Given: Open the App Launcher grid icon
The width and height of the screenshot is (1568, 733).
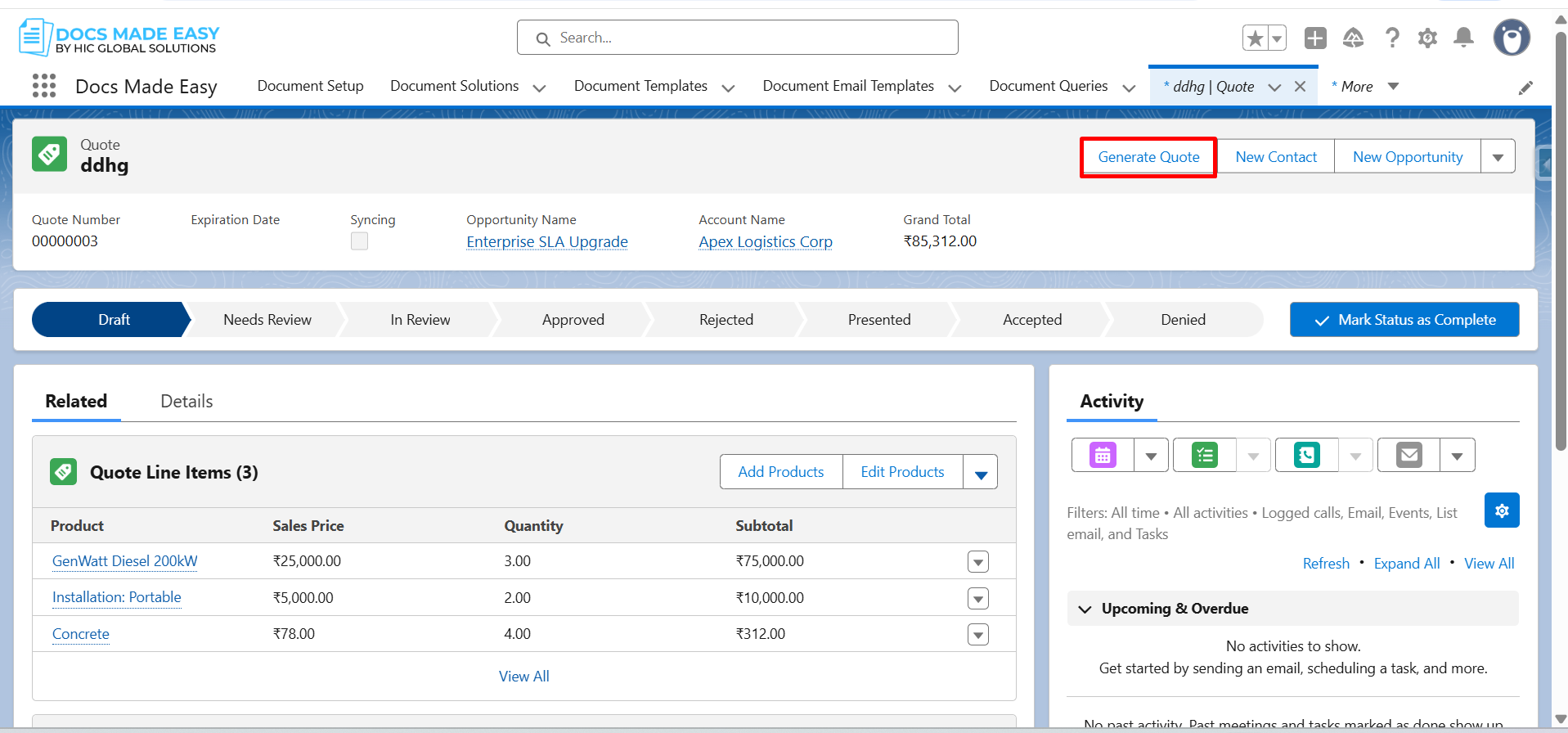Looking at the screenshot, I should (x=44, y=86).
